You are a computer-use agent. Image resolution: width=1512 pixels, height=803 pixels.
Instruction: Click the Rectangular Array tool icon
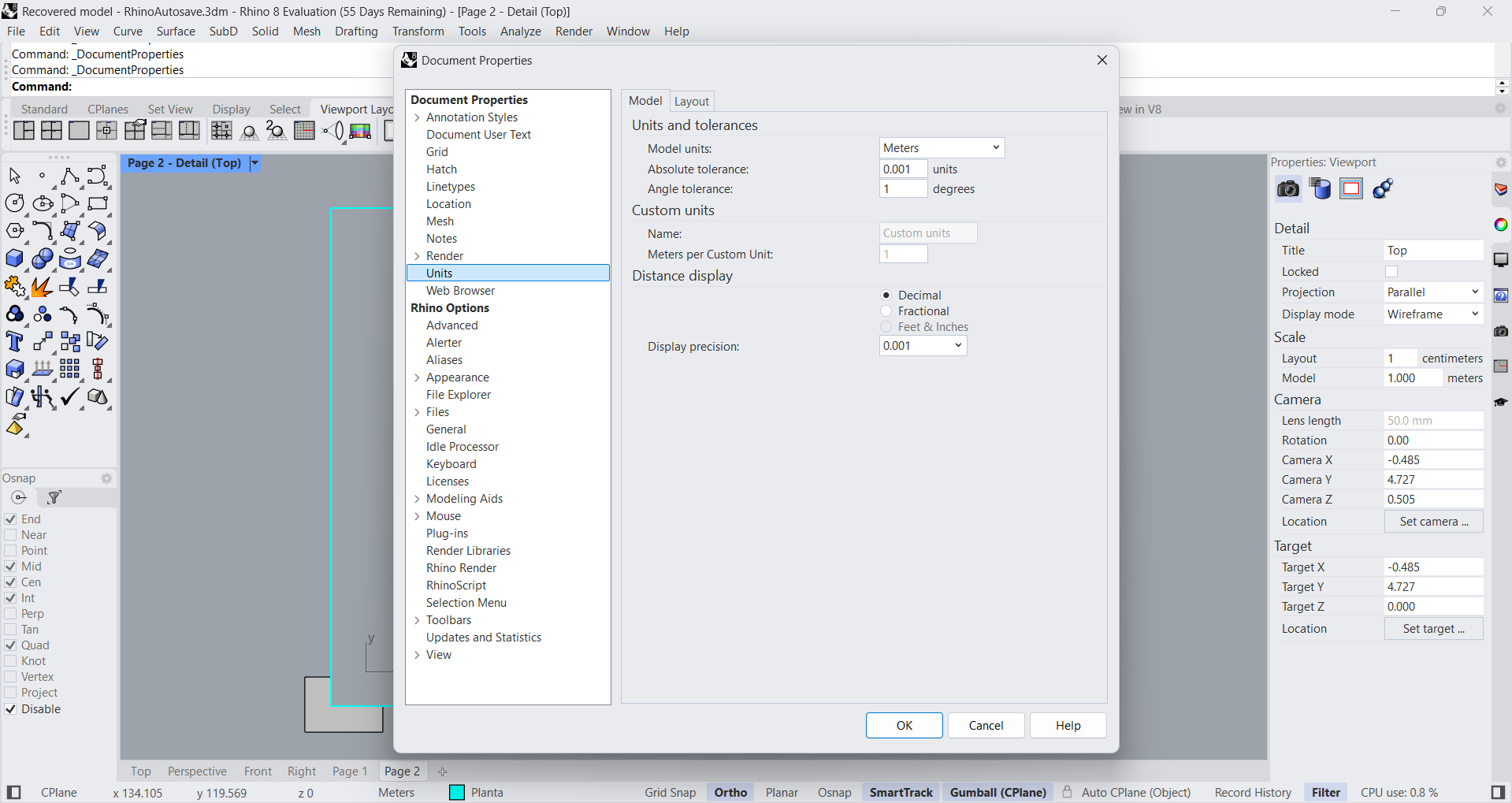point(70,369)
